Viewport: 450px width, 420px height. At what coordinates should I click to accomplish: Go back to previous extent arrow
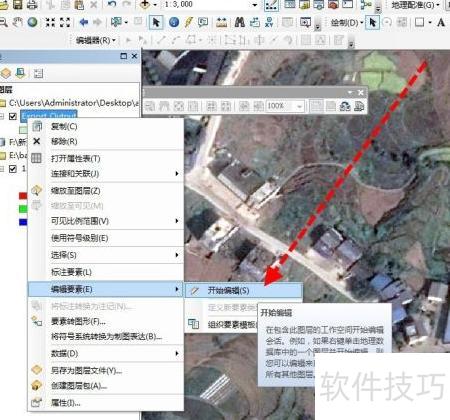[x=83, y=22]
